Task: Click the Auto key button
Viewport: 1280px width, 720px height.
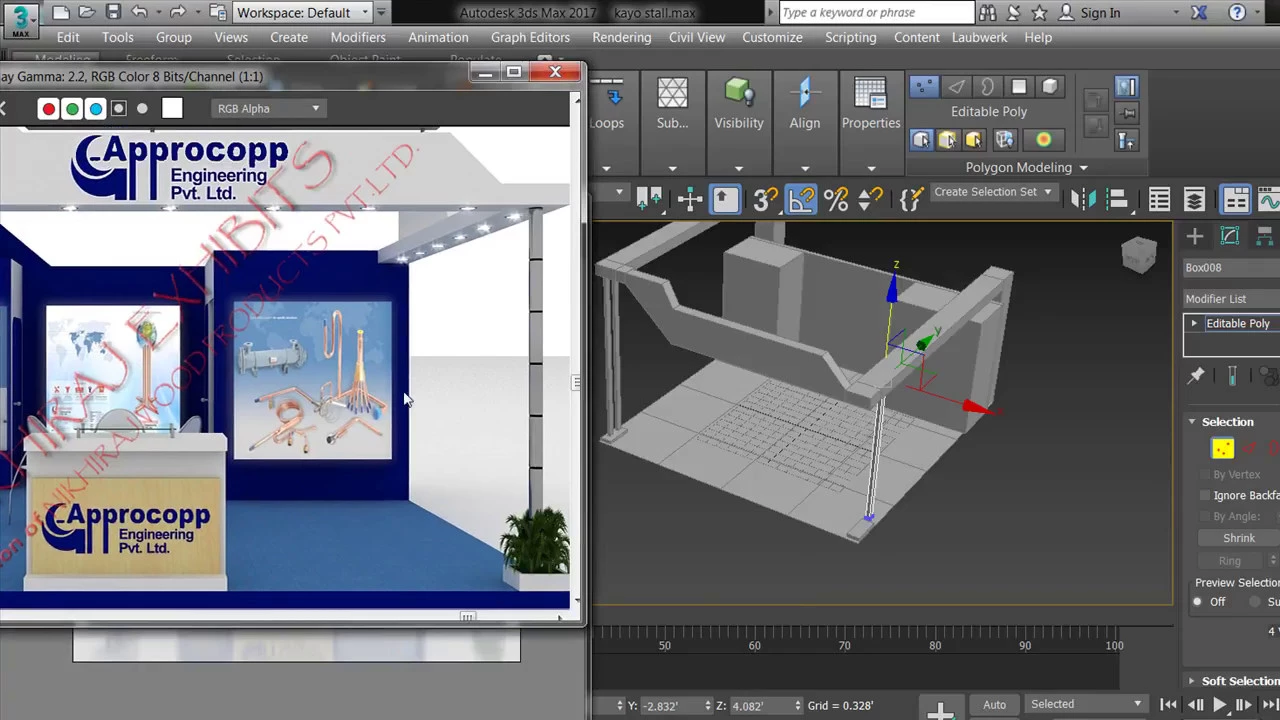Action: 994,704
